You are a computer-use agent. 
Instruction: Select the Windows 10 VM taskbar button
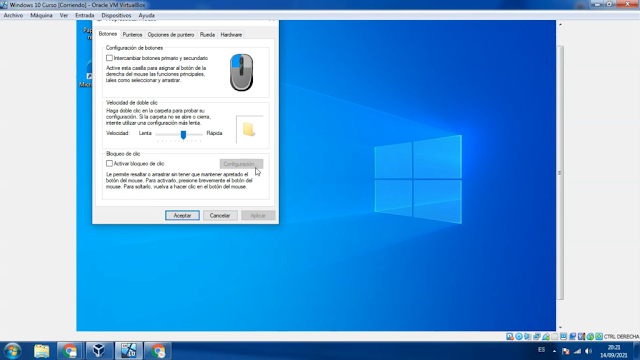pos(129,351)
